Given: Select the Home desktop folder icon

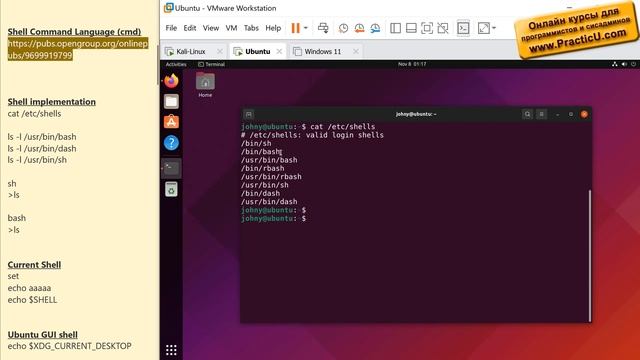Looking at the screenshot, I should coord(205,85).
